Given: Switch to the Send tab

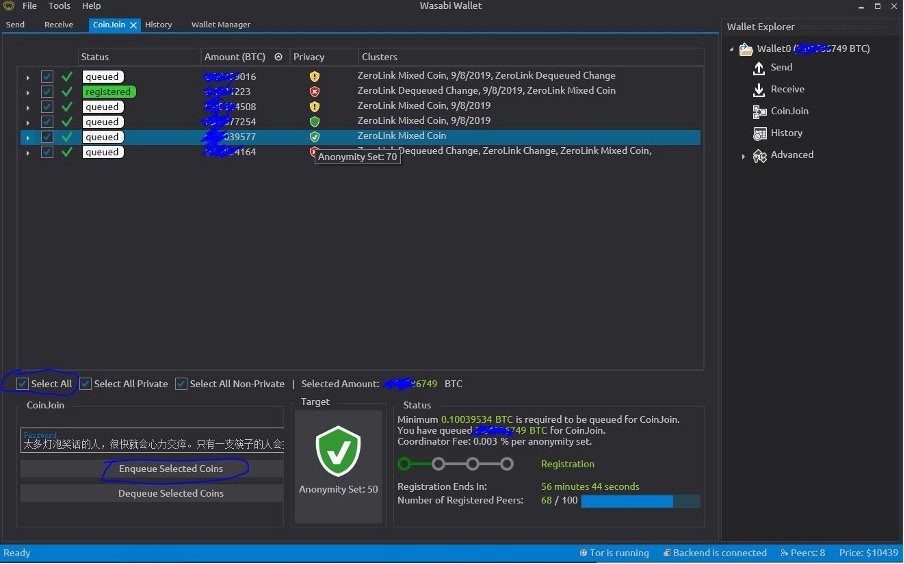Looking at the screenshot, I should coord(15,24).
